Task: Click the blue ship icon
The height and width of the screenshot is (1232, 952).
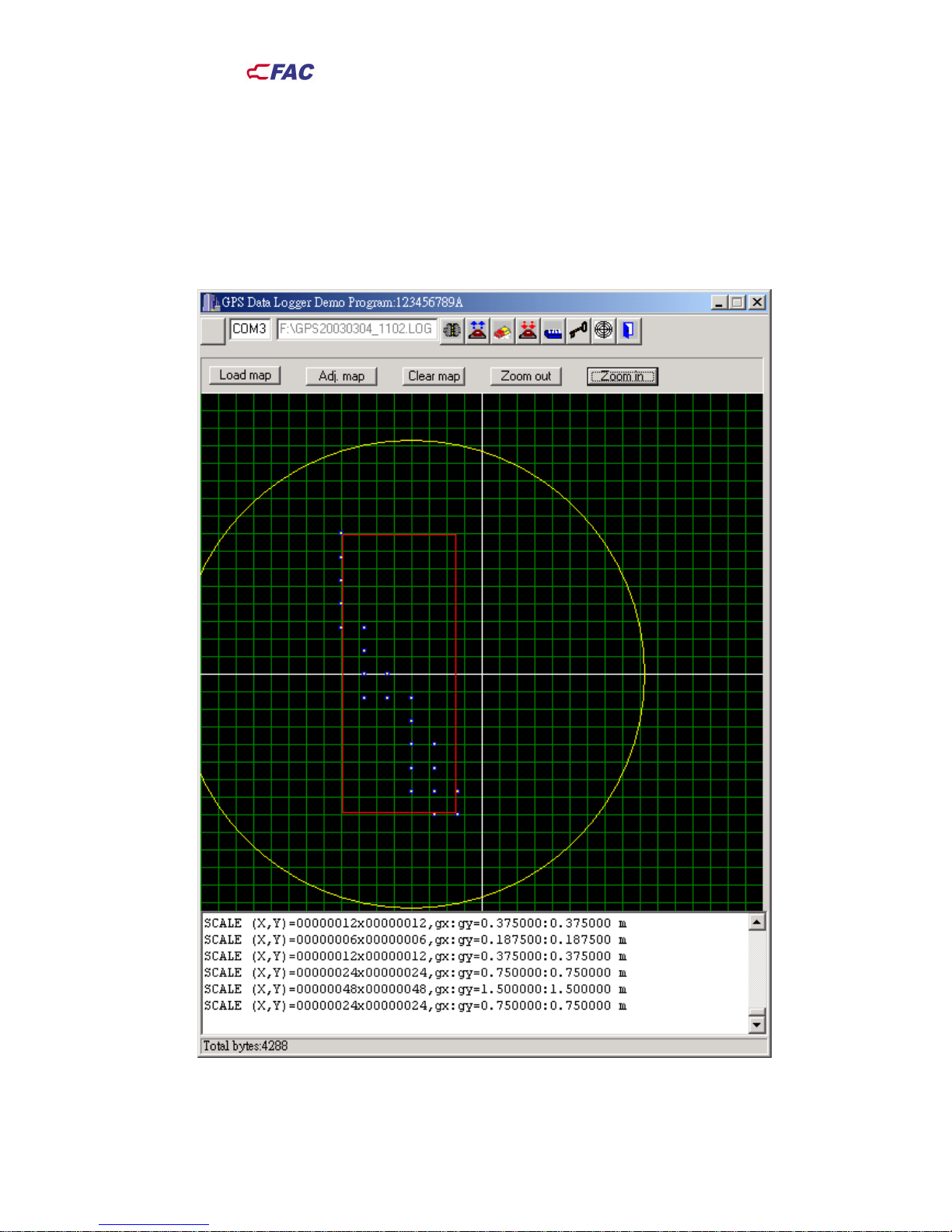Action: tap(553, 330)
